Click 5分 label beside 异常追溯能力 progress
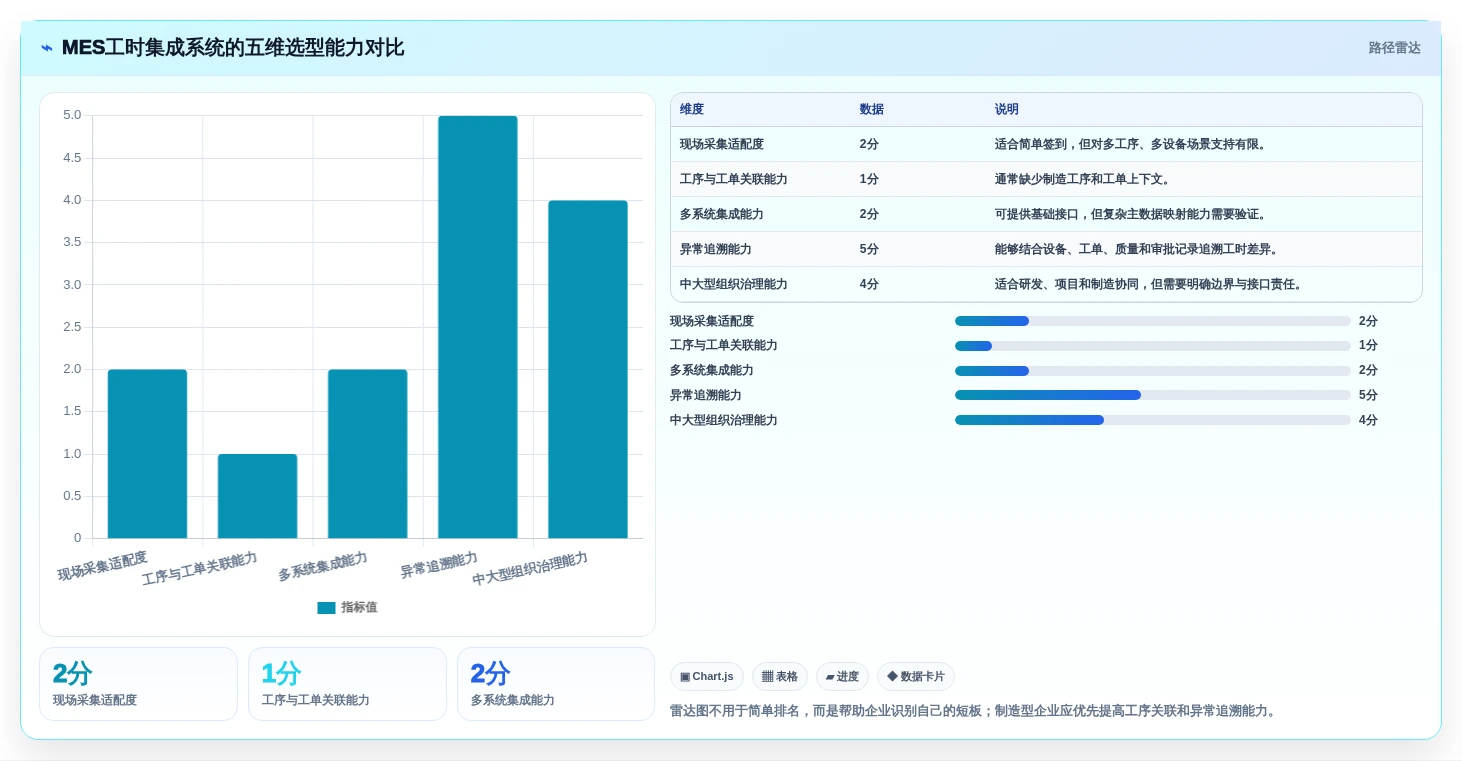This screenshot has width=1462, height=761. (x=1368, y=395)
